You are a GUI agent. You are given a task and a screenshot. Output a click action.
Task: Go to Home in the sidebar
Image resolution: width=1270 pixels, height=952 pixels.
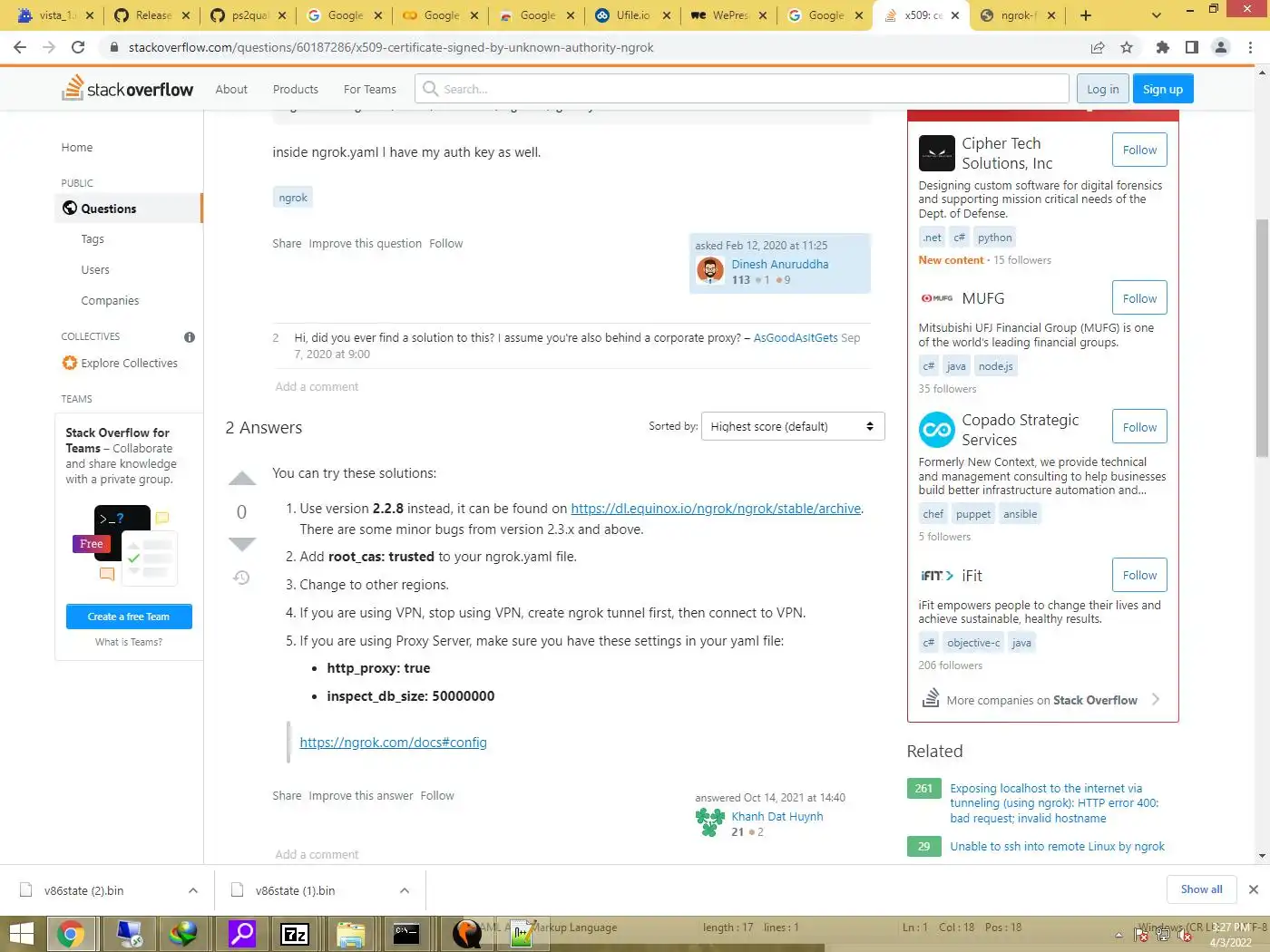(x=77, y=148)
